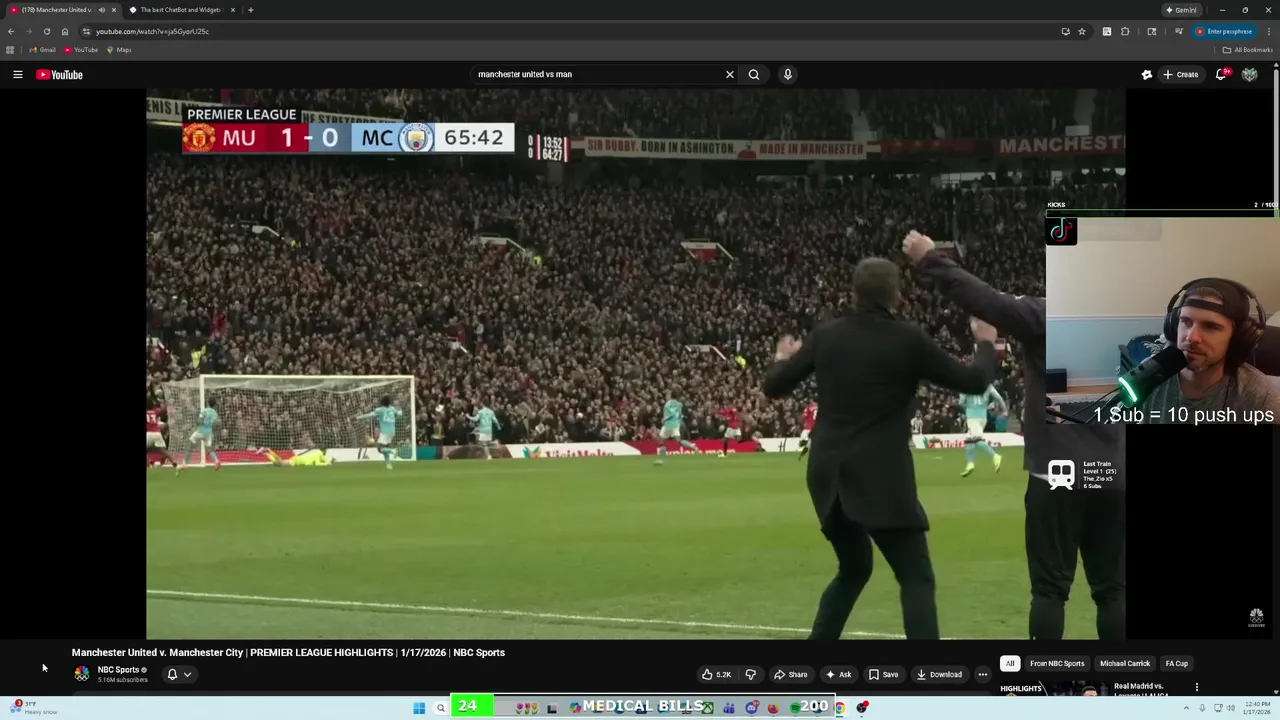This screenshot has height=720, width=1280.
Task: Click the video player frame
Action: (x=636, y=364)
